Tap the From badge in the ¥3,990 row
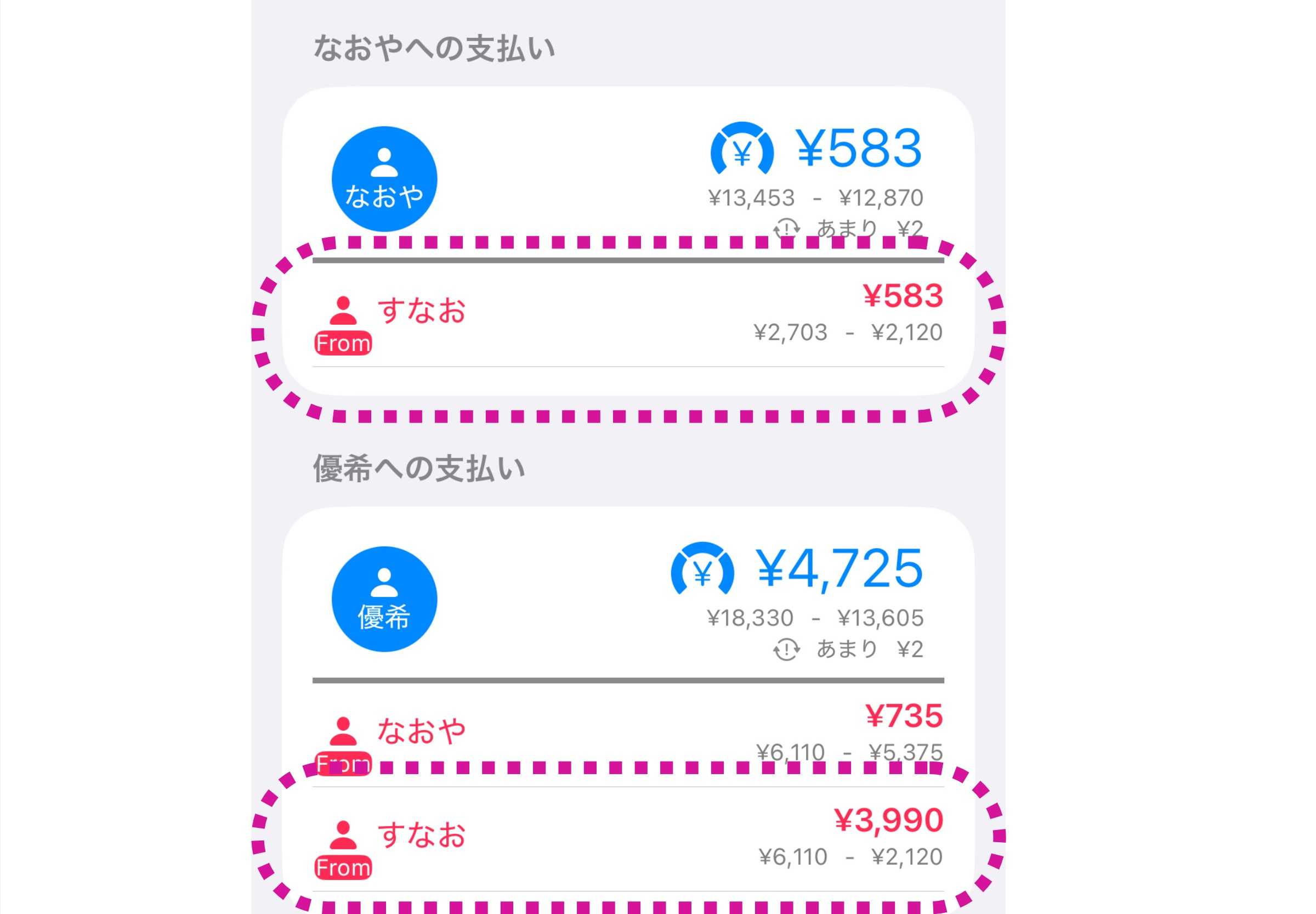 coord(343,867)
